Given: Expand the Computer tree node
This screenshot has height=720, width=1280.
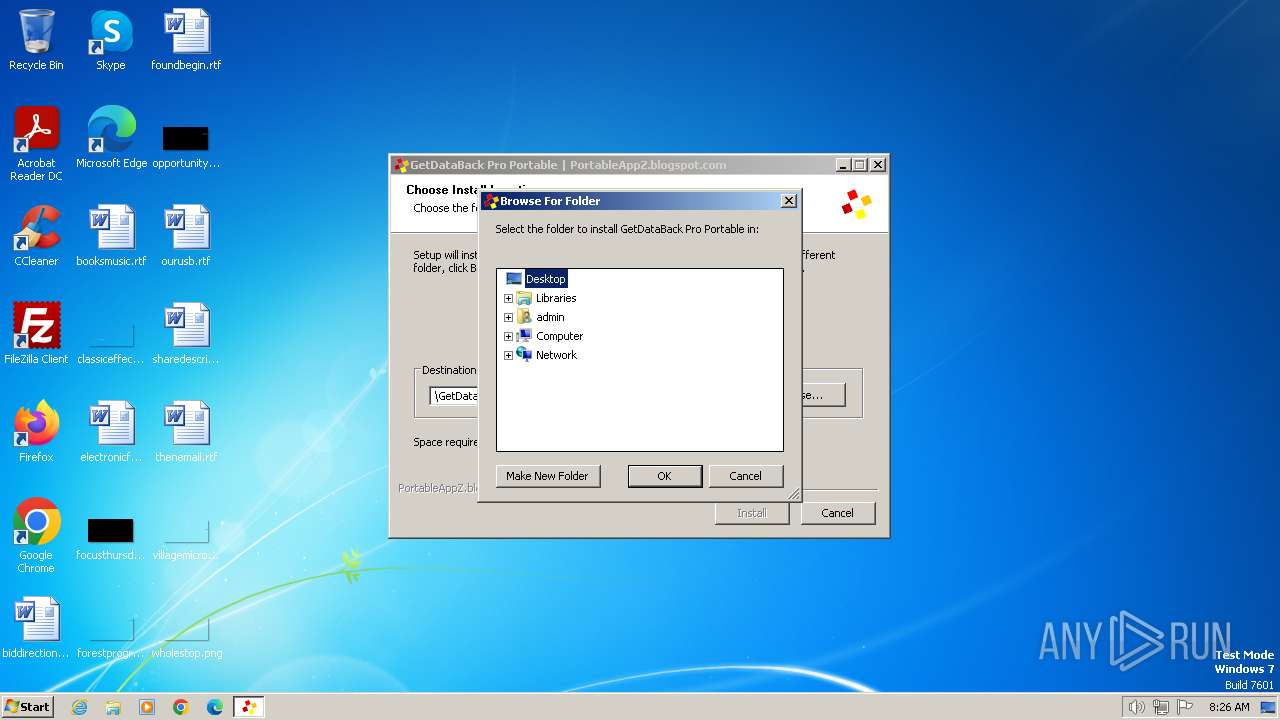Looking at the screenshot, I should [x=508, y=336].
